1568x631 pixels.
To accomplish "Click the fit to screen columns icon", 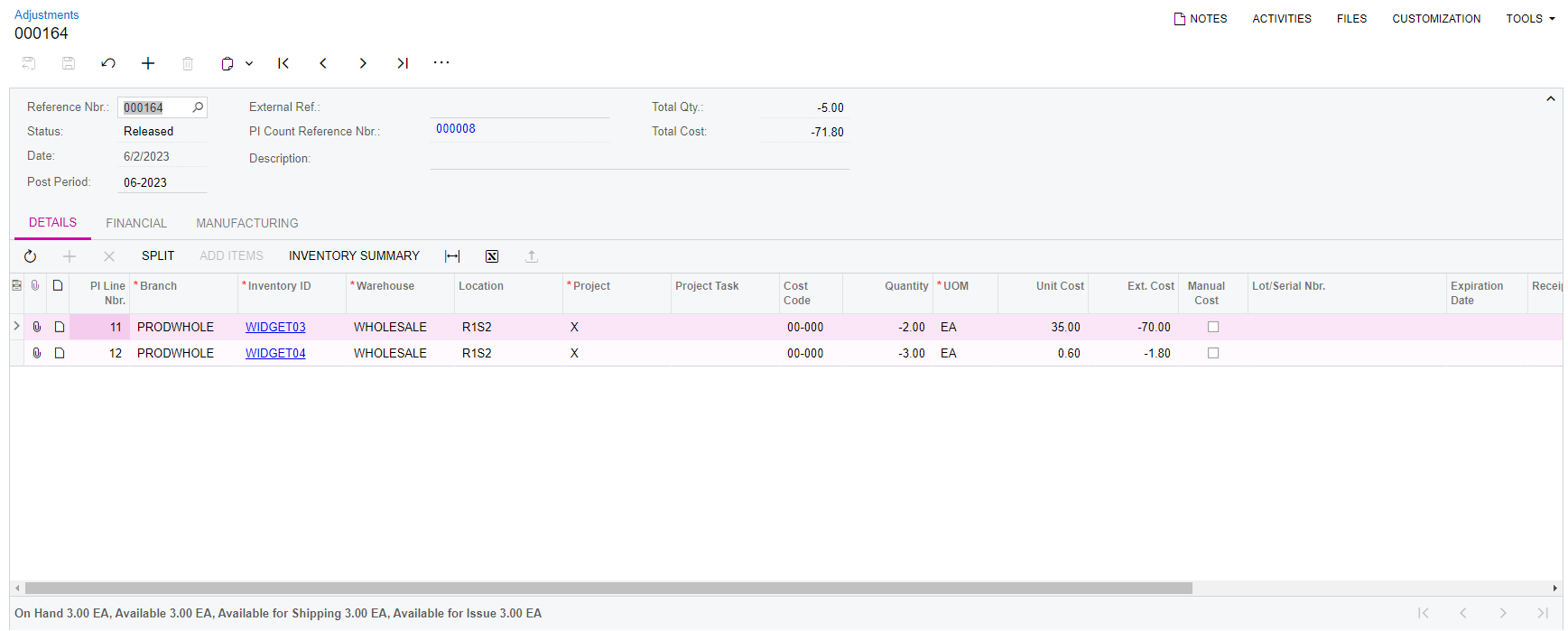I will pyautogui.click(x=452, y=256).
